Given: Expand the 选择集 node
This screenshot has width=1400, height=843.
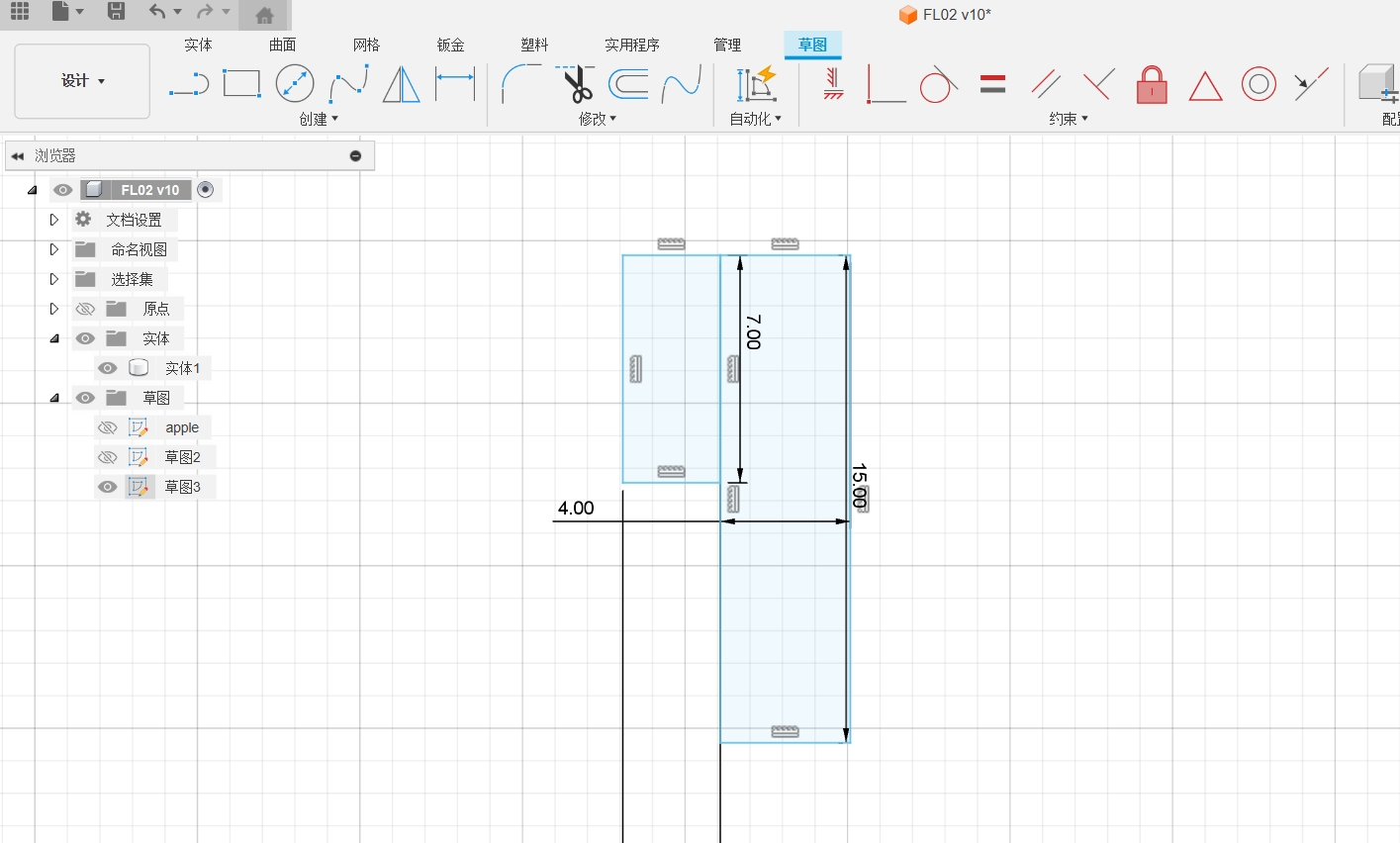Looking at the screenshot, I should [x=54, y=279].
